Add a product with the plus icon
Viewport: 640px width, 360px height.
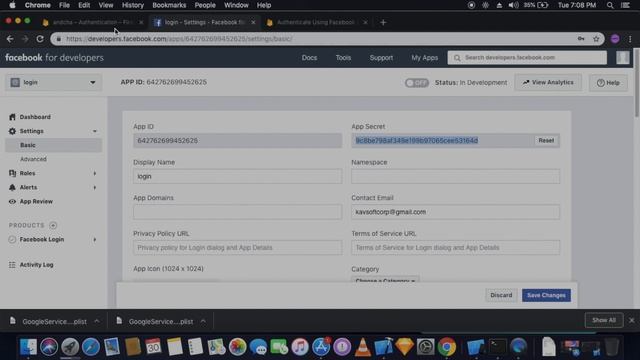pyautogui.click(x=53, y=225)
